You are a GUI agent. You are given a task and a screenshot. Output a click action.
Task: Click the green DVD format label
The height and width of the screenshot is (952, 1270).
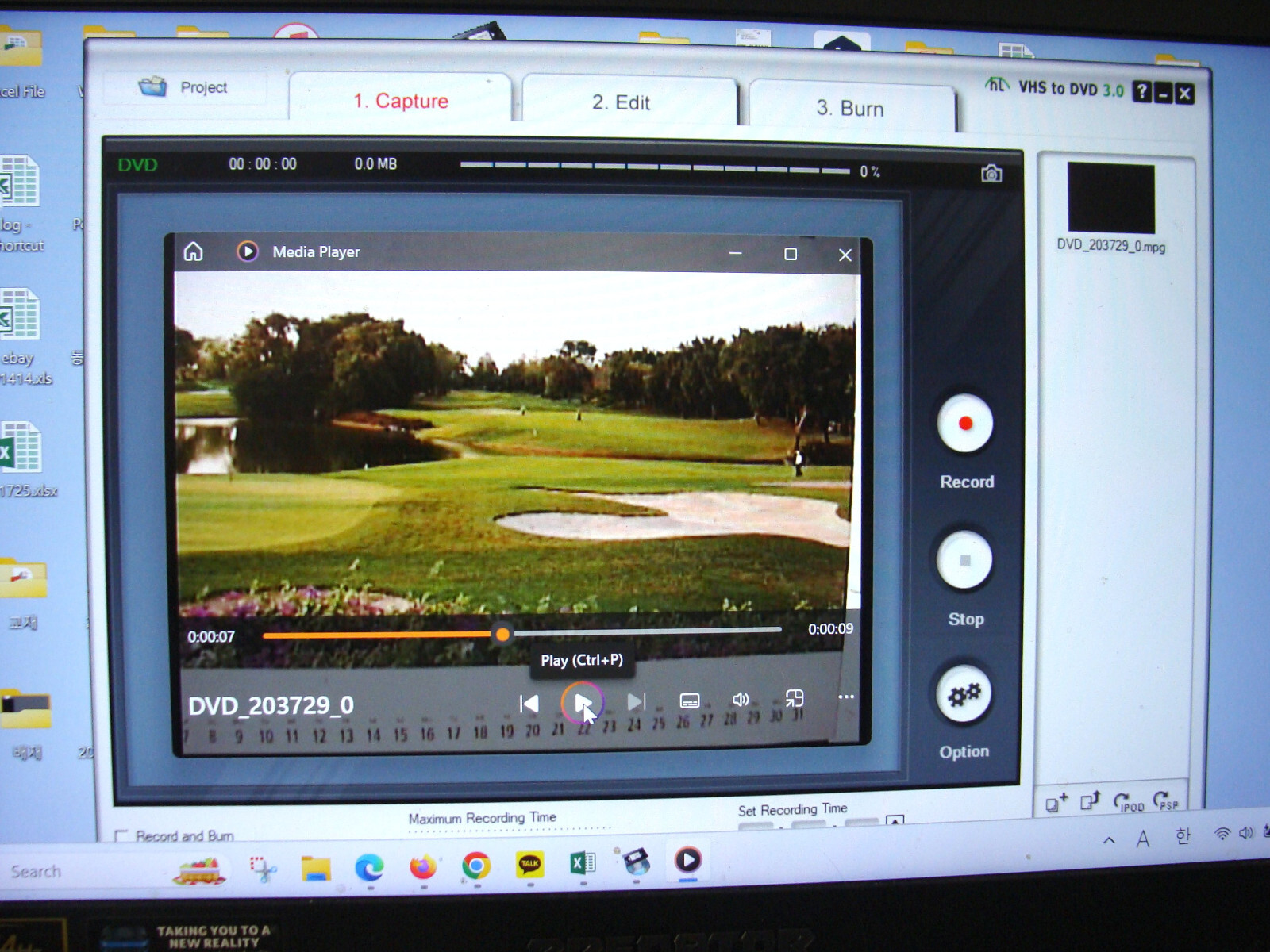(x=138, y=165)
